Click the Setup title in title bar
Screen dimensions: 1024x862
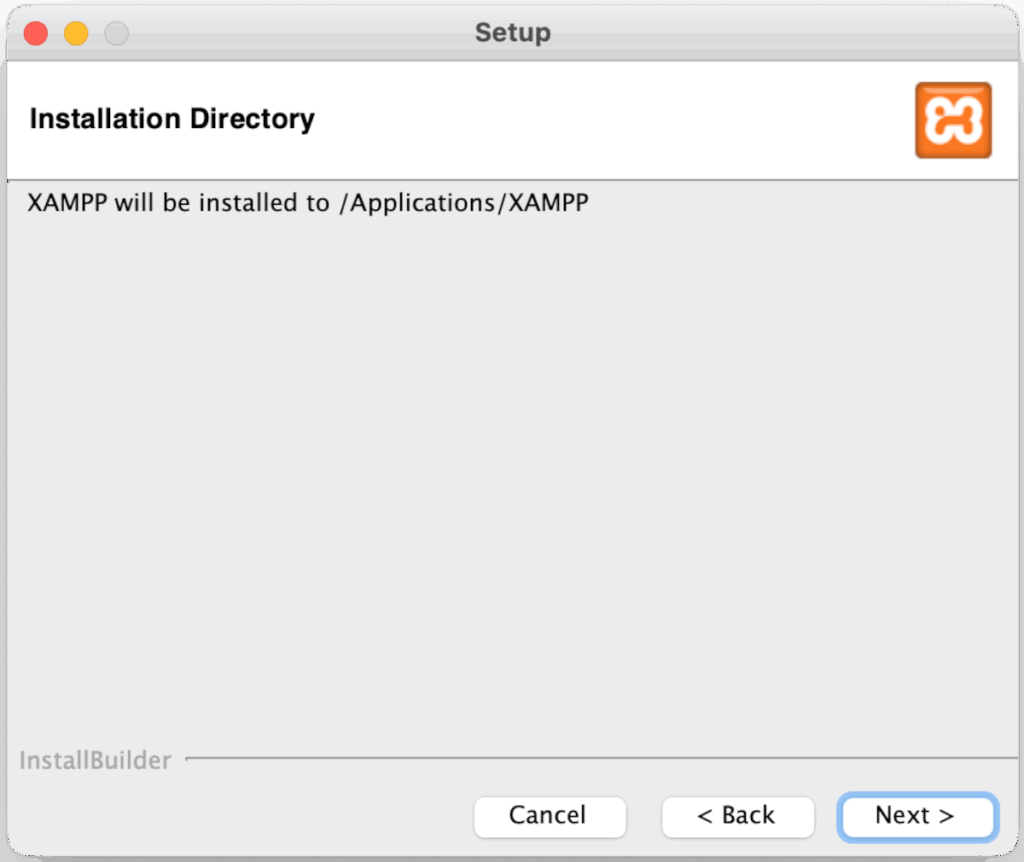point(512,33)
